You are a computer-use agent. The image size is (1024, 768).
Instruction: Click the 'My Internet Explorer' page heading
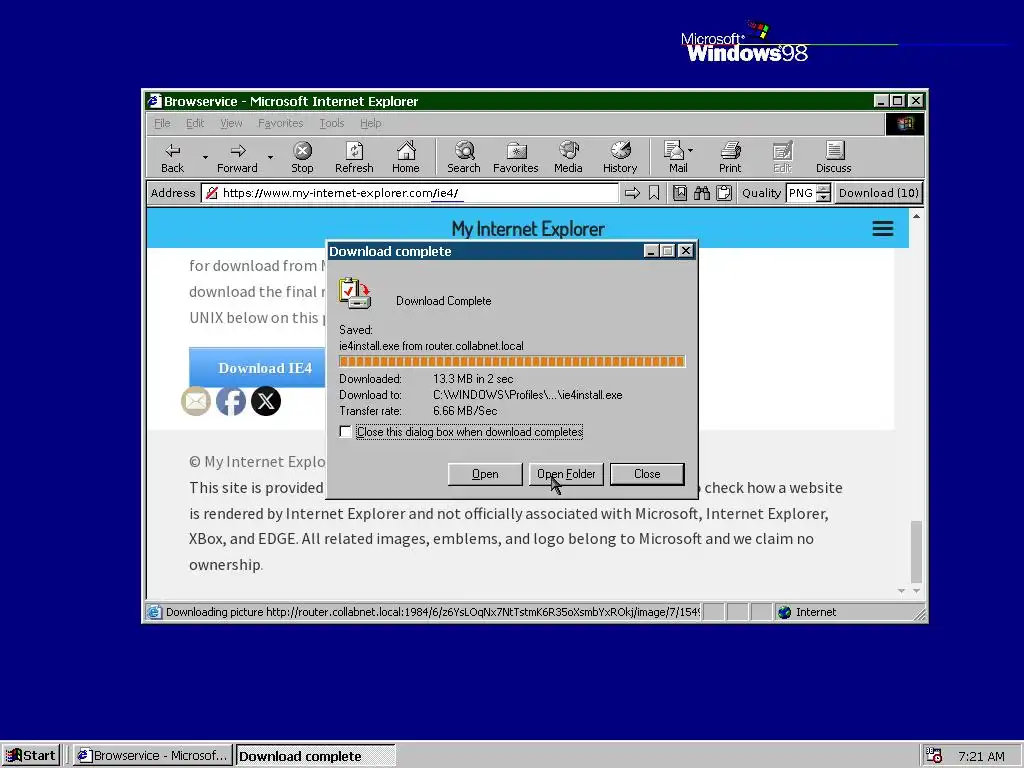[528, 229]
